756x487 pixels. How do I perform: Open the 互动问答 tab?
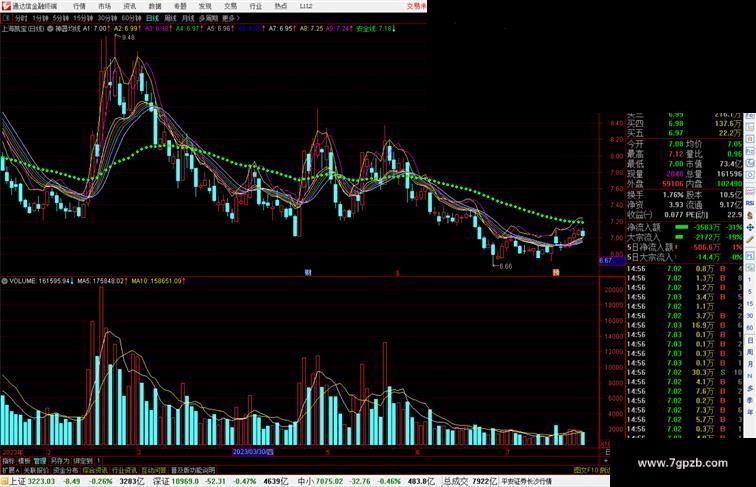click(154, 470)
